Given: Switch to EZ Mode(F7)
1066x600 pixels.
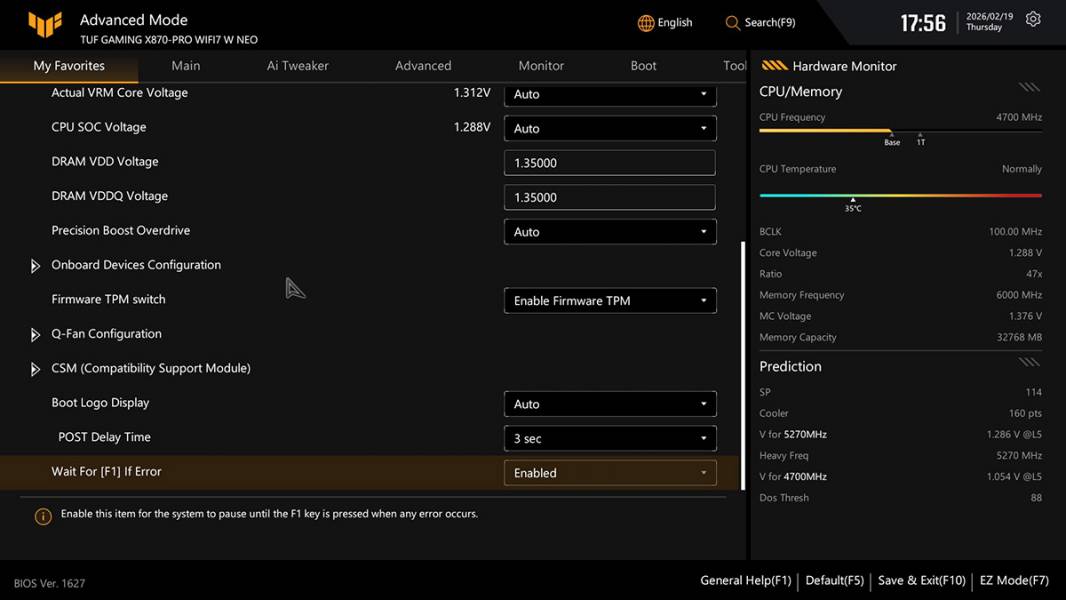Looking at the screenshot, I should (x=1013, y=580).
